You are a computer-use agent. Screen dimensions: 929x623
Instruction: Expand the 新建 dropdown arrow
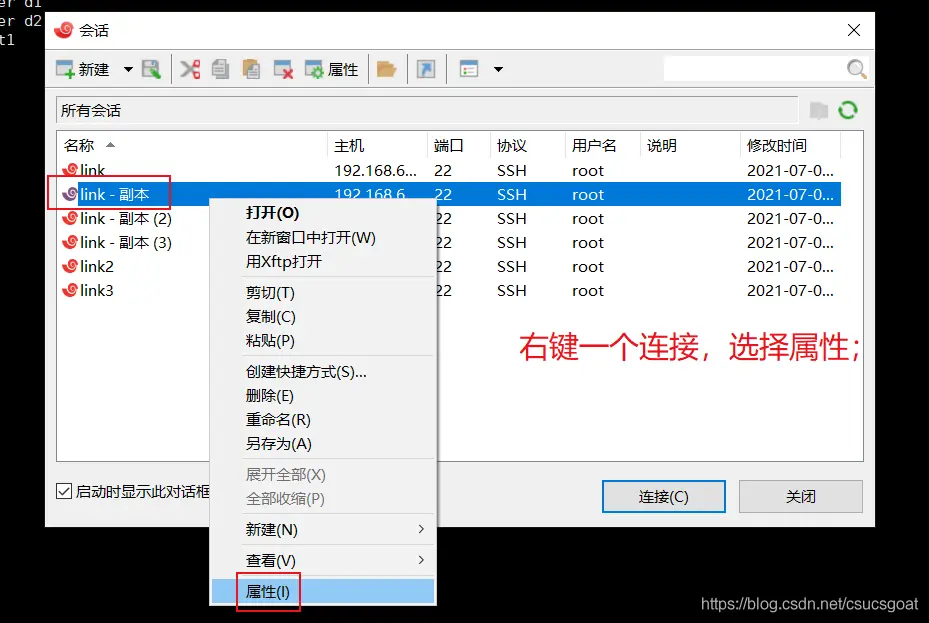(128, 69)
